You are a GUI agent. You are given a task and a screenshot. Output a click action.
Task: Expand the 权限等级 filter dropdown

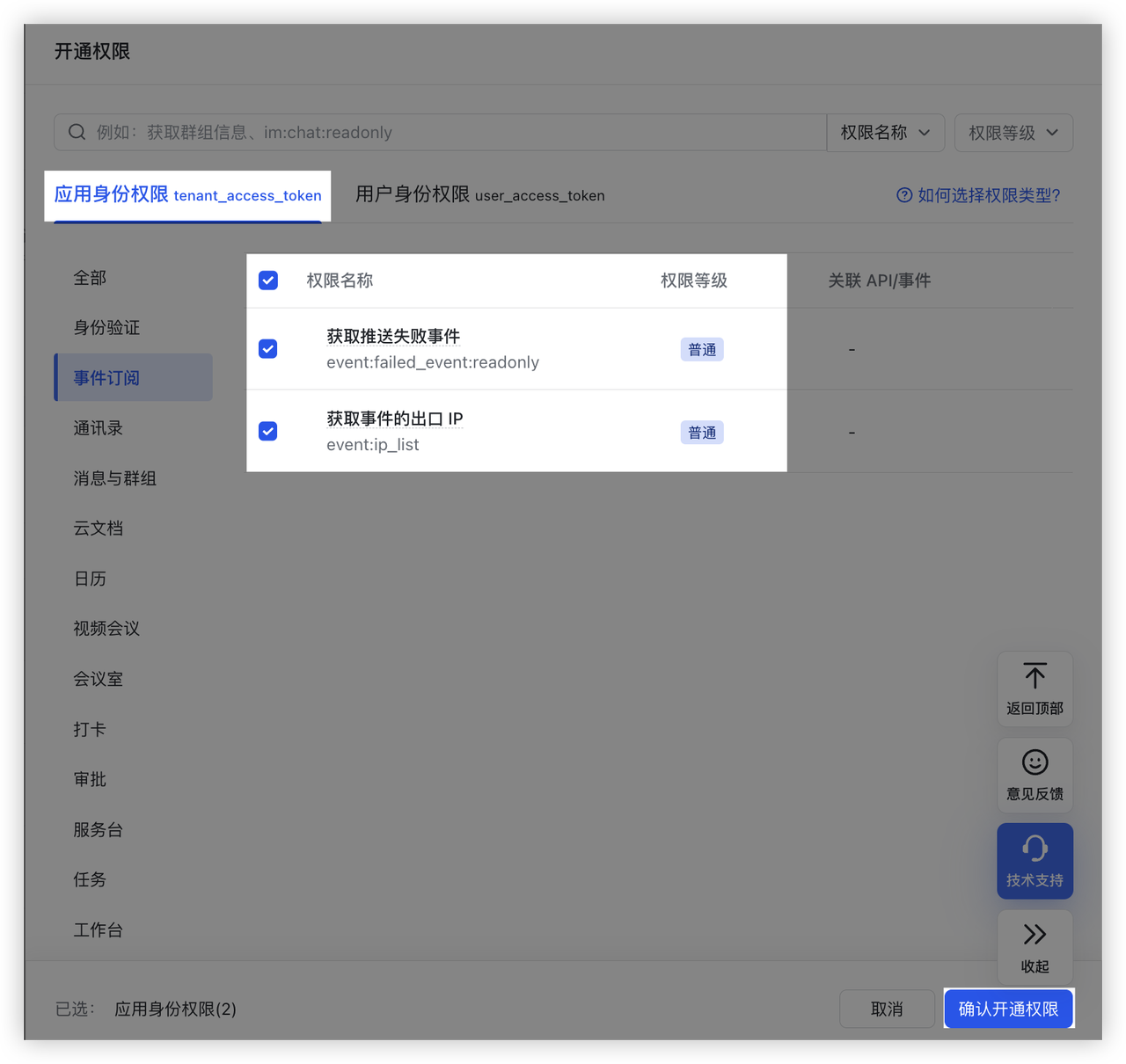(x=1013, y=133)
